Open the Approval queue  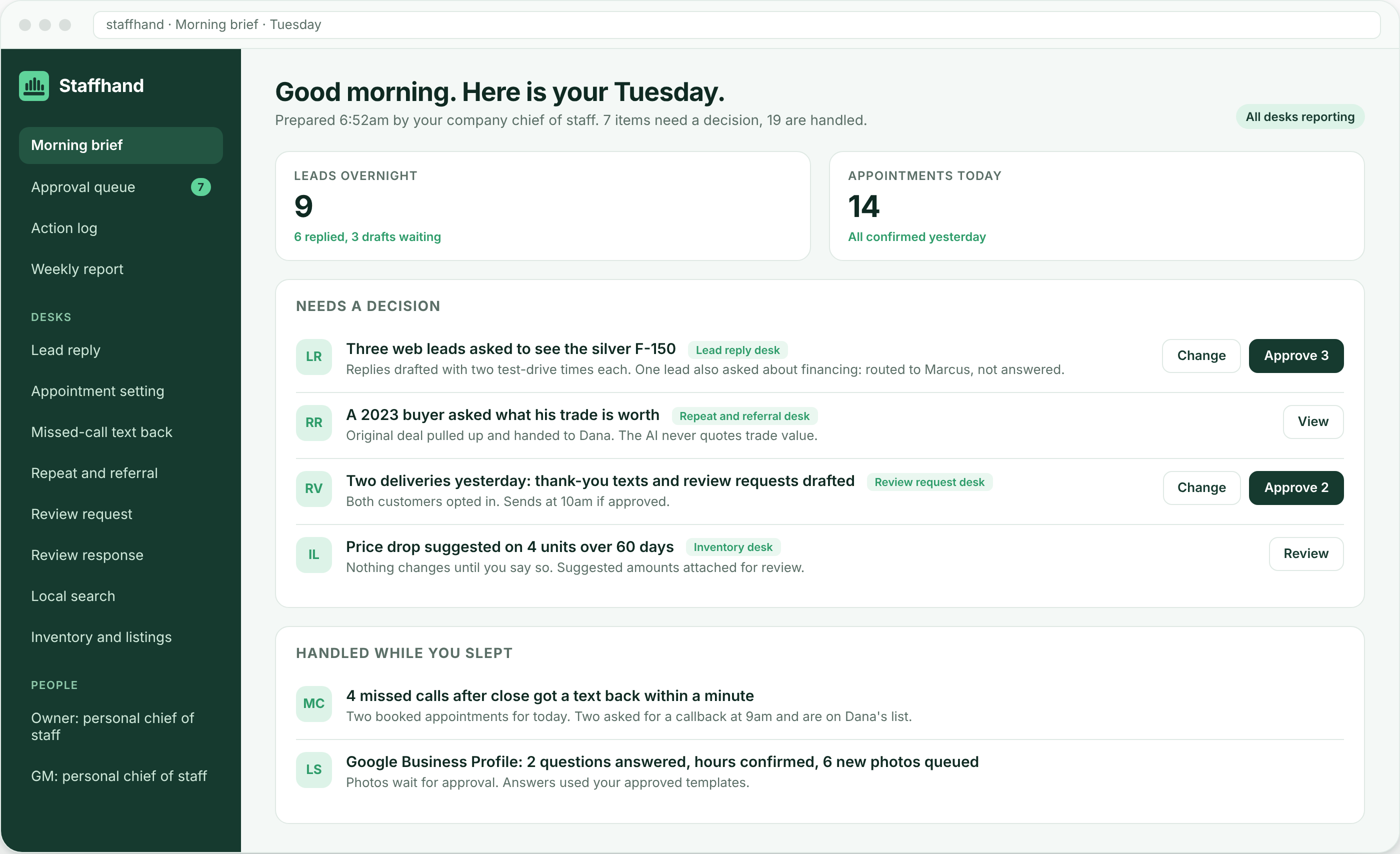[x=120, y=187]
